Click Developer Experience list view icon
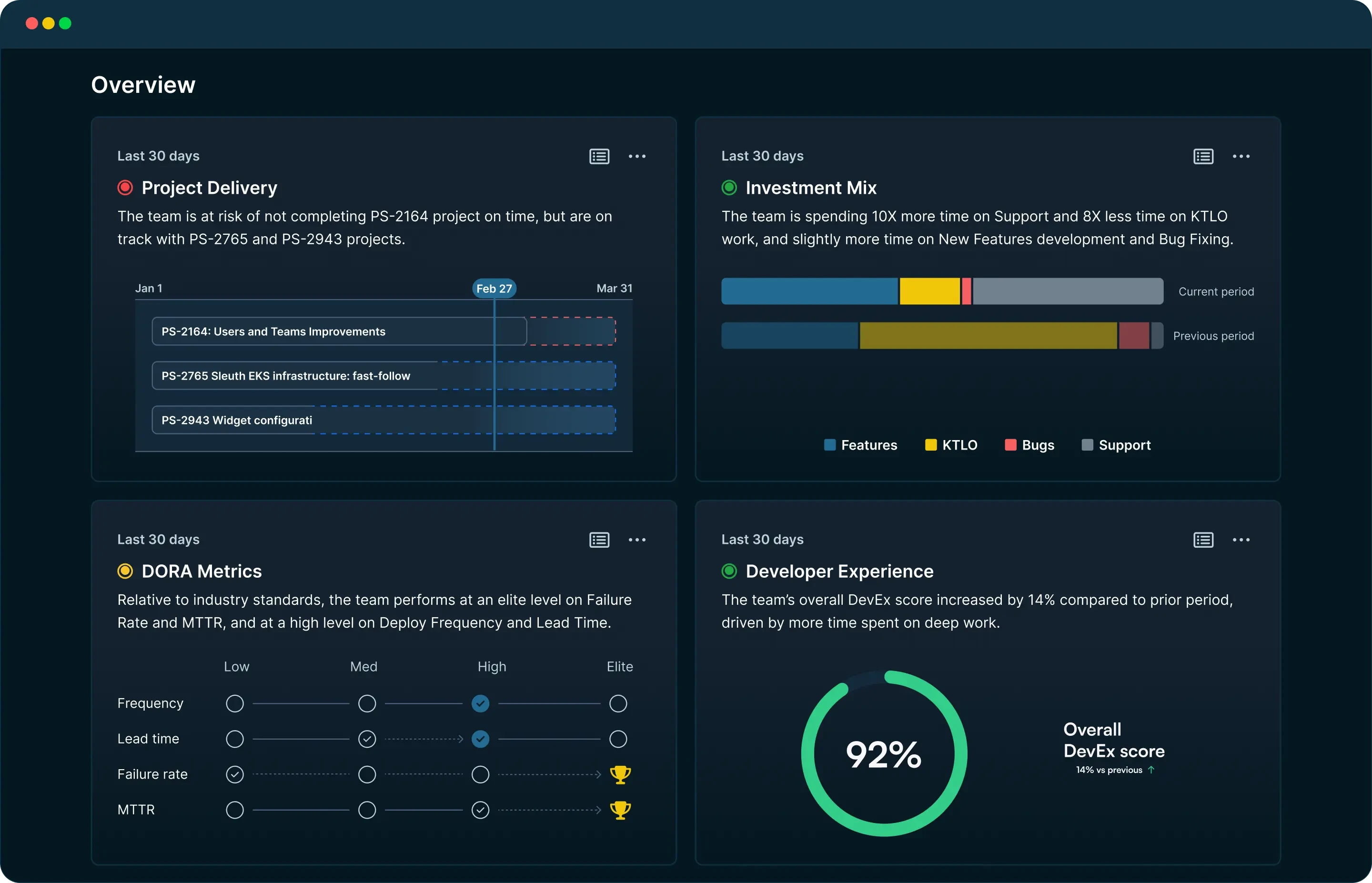 (x=1203, y=540)
